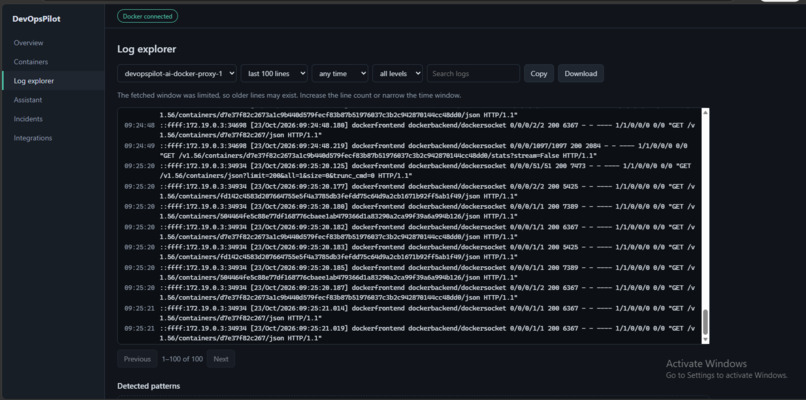The image size is (806, 400).
Task: Click the 1–100 of 100 pagination text
Action: (182, 359)
